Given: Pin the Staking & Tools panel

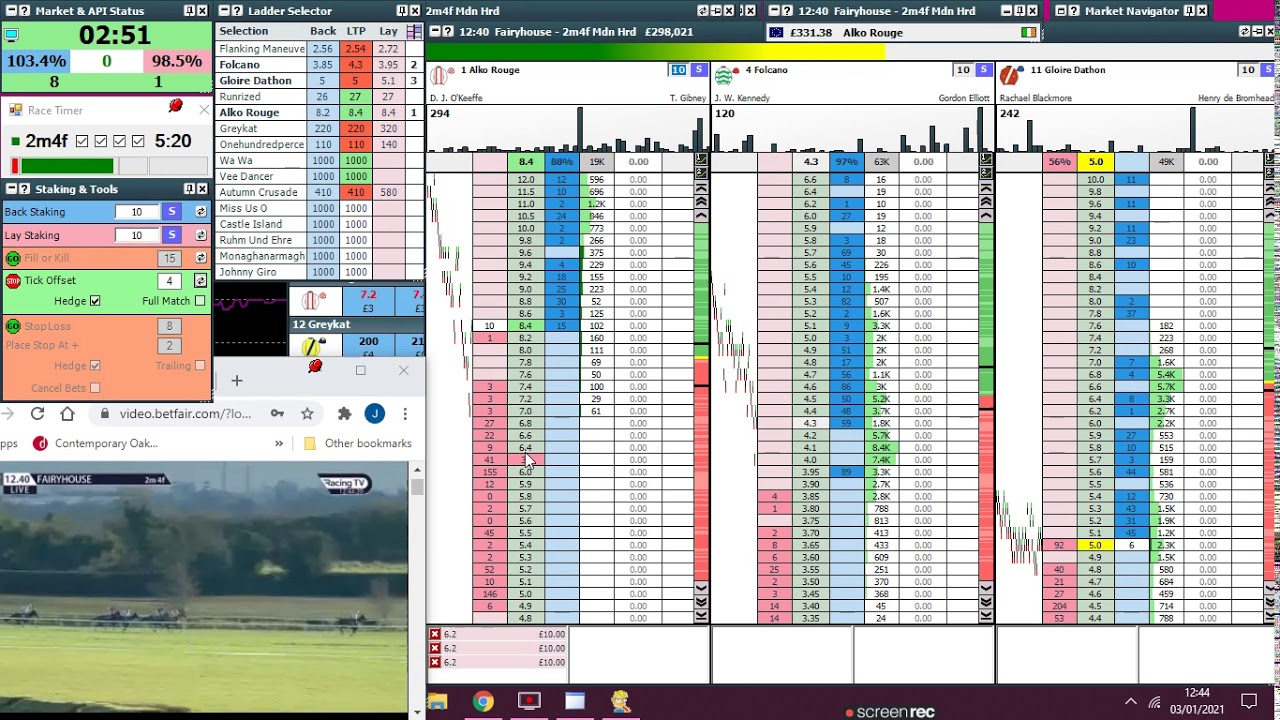Looking at the screenshot, I should (190, 189).
